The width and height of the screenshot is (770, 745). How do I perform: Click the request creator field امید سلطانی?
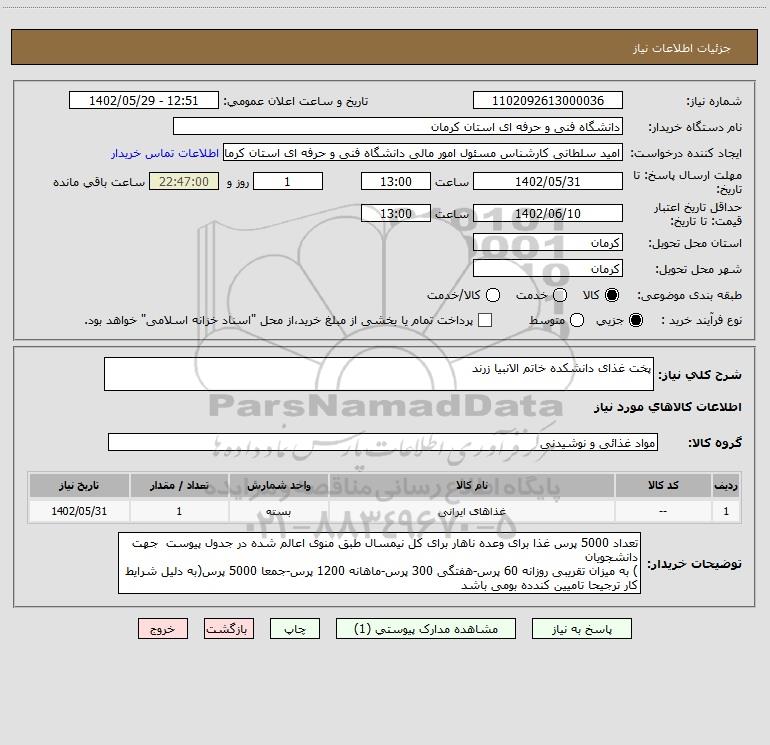423,153
